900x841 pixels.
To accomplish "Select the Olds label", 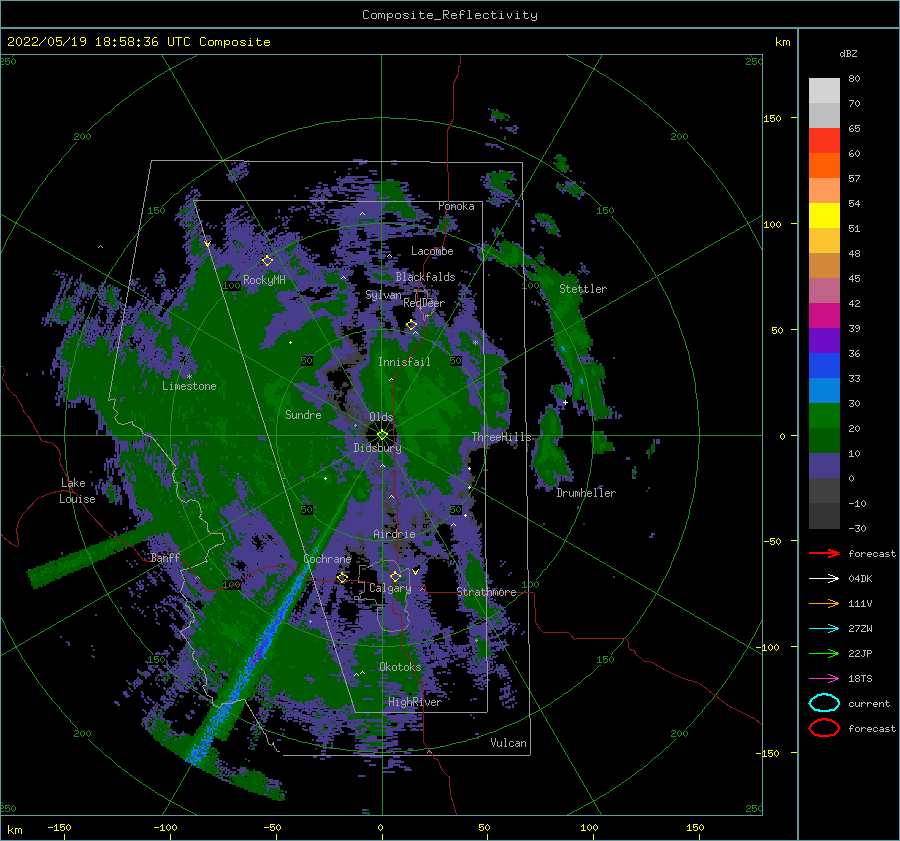I will (x=381, y=417).
